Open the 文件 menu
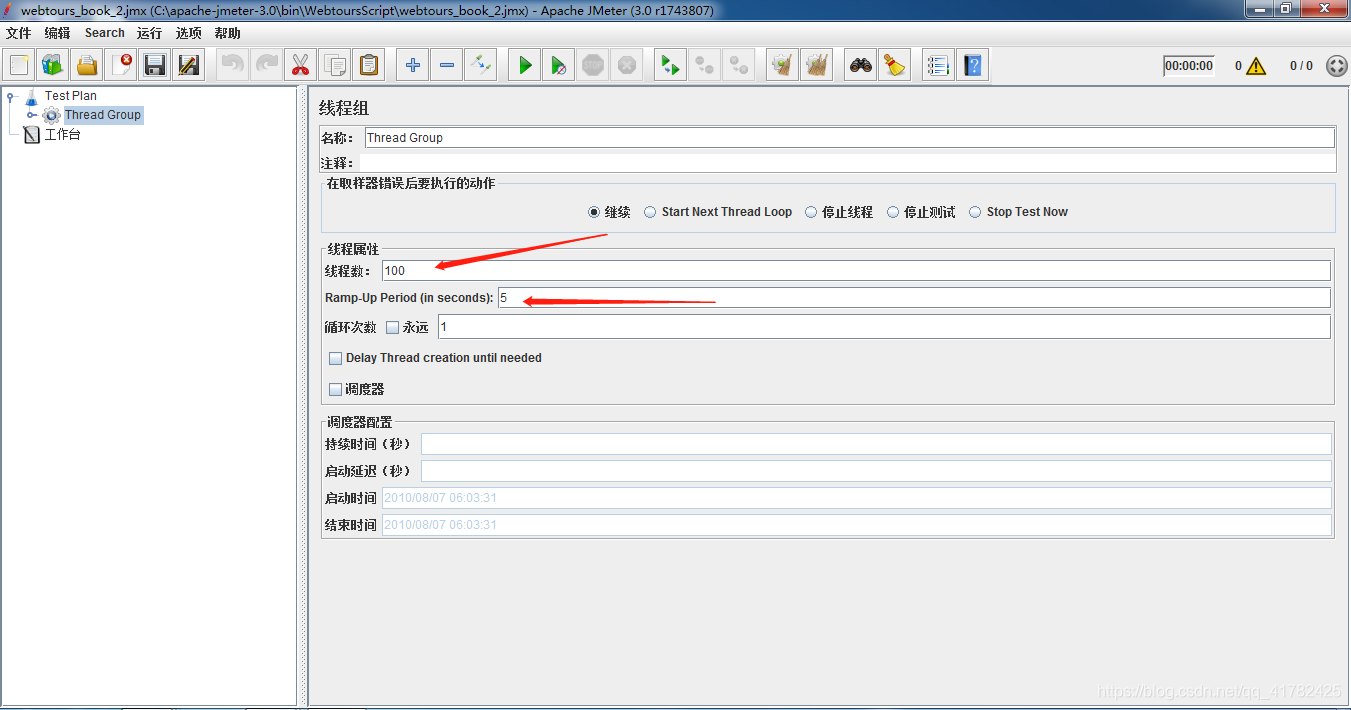 [18, 33]
